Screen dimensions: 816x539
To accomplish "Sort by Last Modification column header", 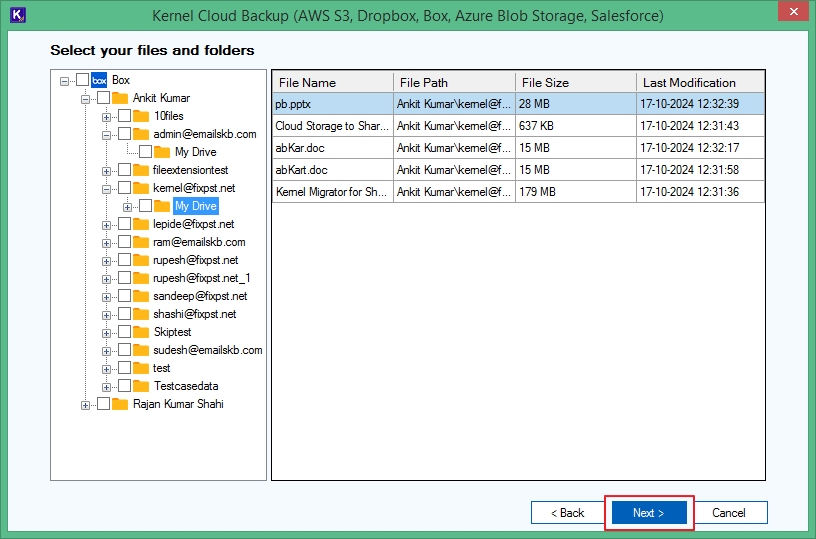I will point(700,82).
